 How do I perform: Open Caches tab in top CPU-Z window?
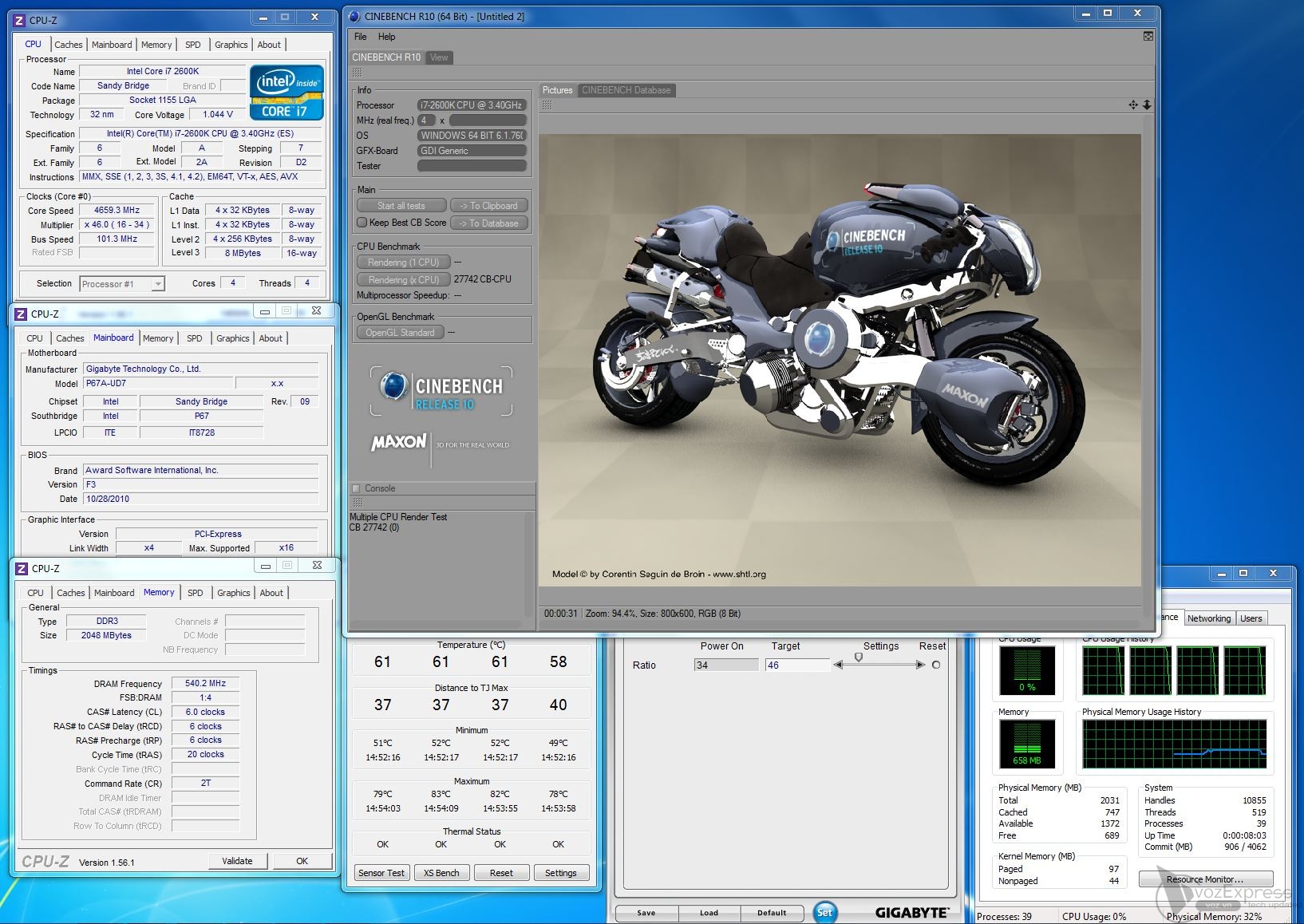tap(69, 45)
